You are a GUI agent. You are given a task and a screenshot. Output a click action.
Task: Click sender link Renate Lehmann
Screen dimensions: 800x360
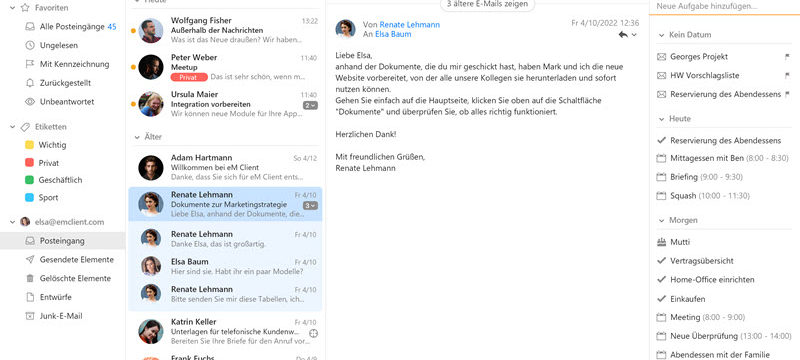coord(410,24)
